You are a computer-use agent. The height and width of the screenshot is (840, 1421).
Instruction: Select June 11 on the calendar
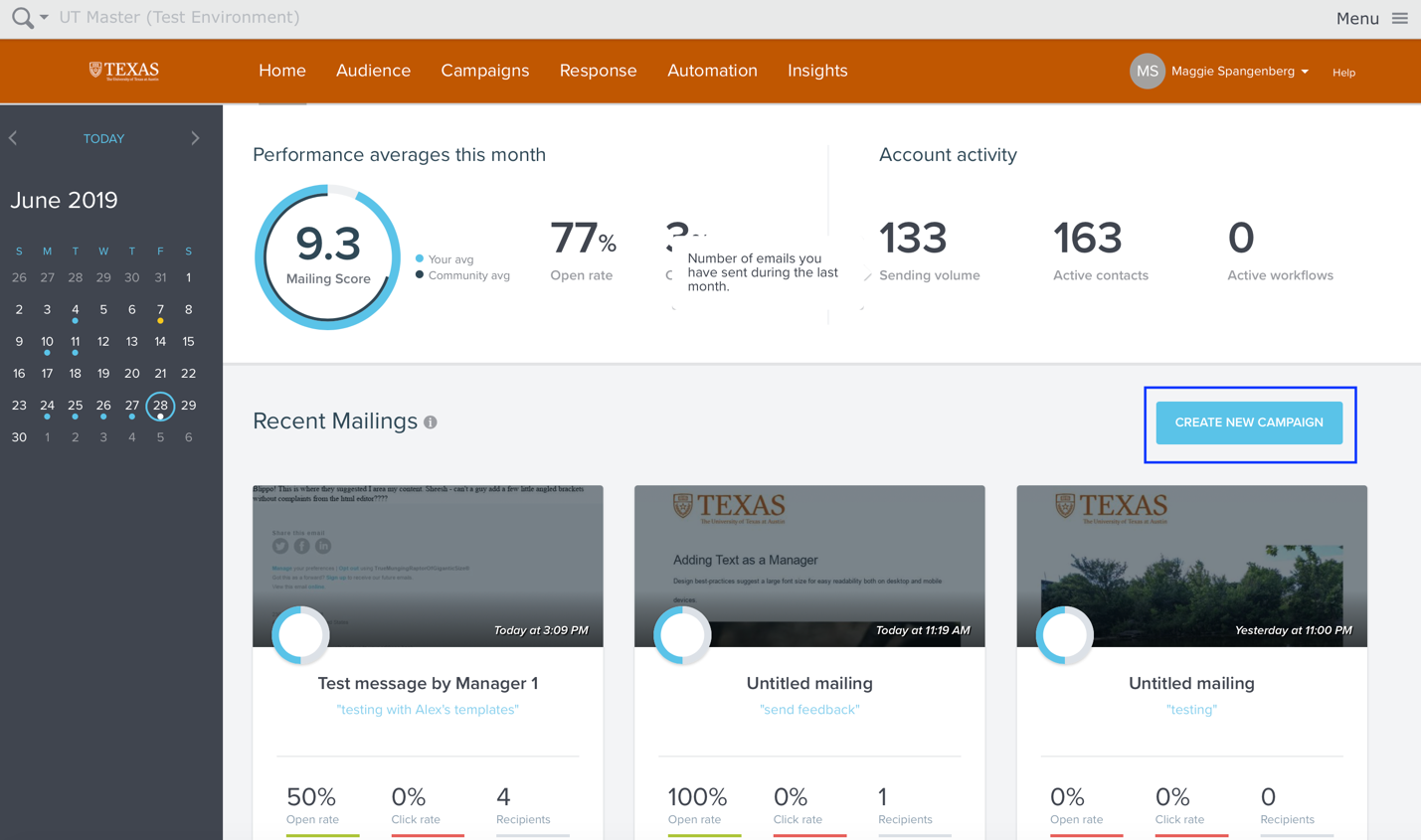76,342
